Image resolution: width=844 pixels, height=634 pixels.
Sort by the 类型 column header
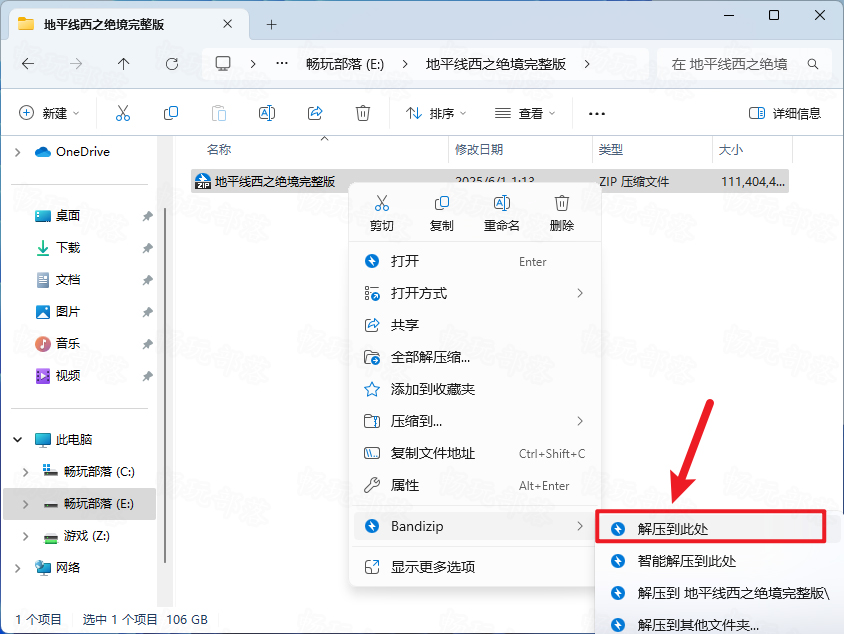click(610, 150)
